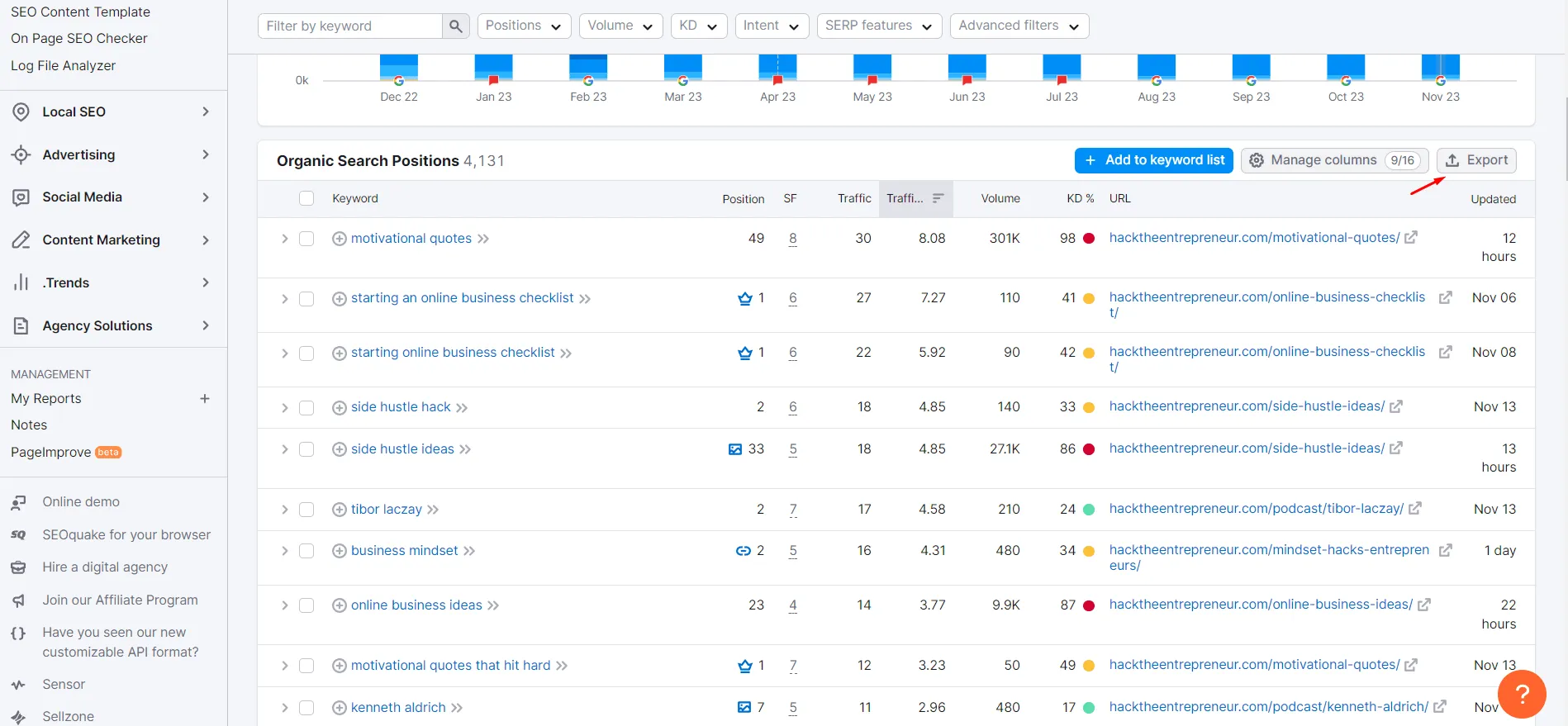Click the Social Media icon in sidebar
Viewport: 1568px width, 726px height.
[21, 197]
